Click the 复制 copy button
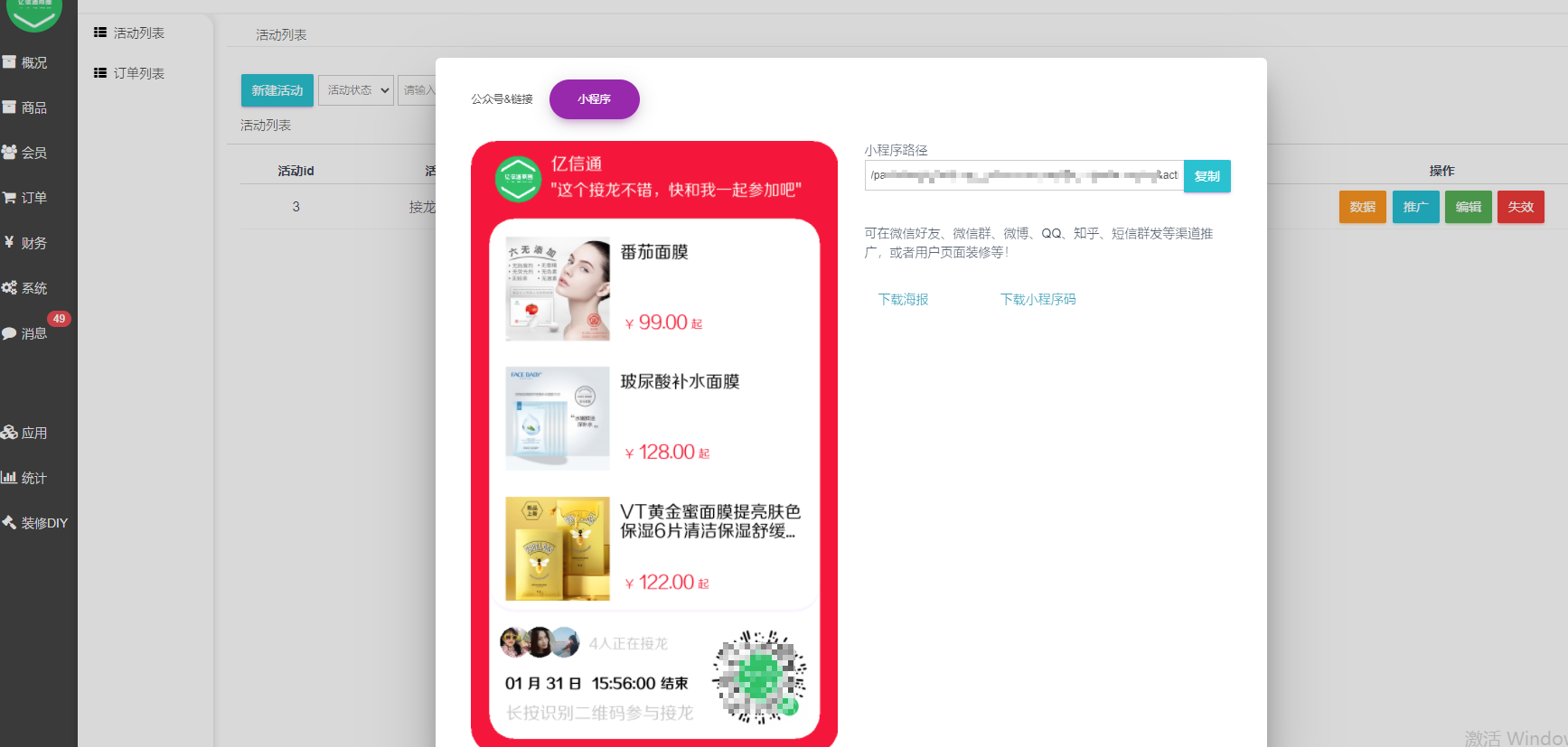 coord(1207,176)
